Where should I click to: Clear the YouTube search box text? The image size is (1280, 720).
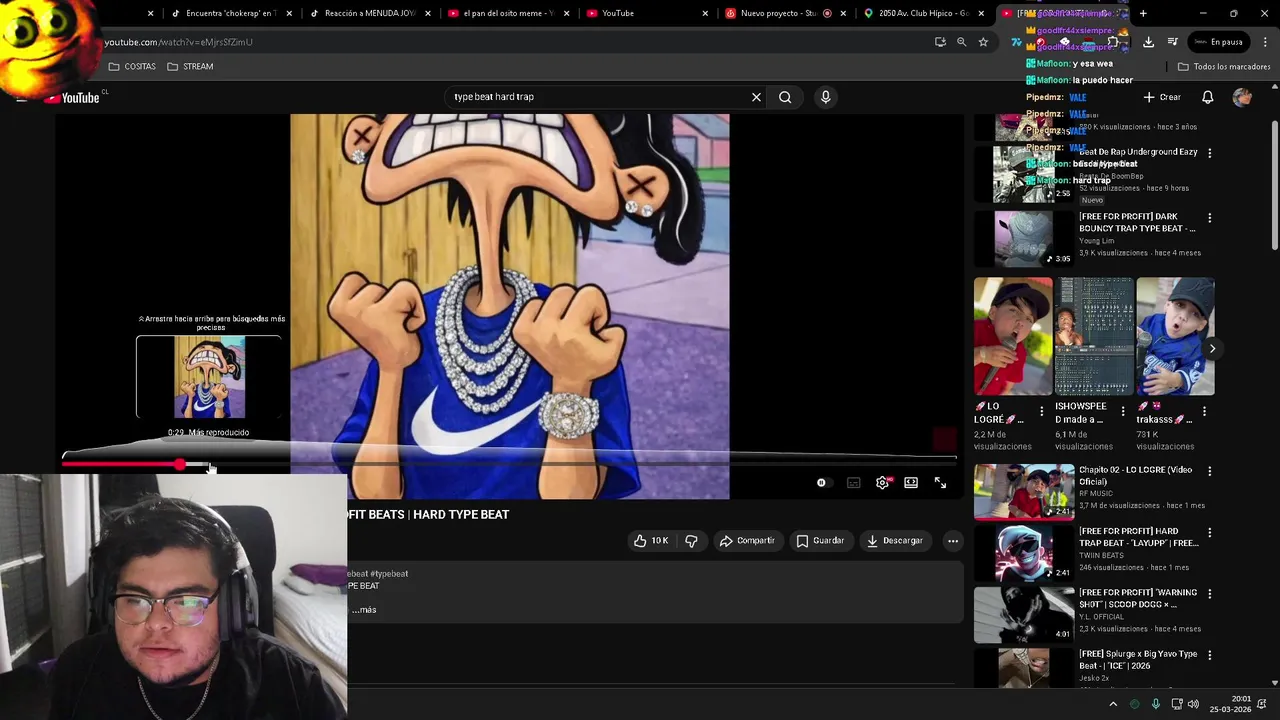click(x=756, y=97)
